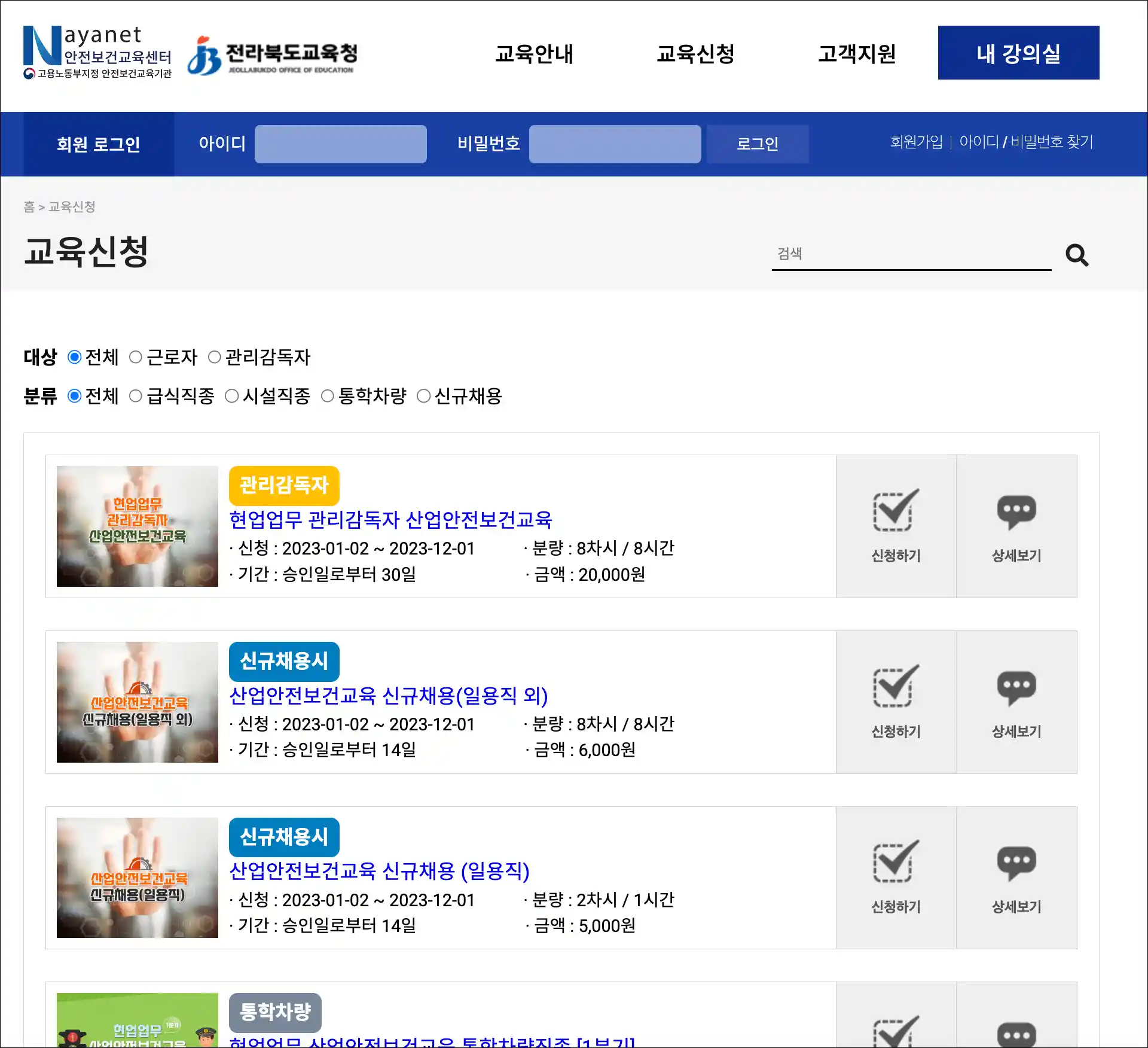The height and width of the screenshot is (1048, 1148).
Task: Select 대상 전체 radio button
Action: (74, 357)
